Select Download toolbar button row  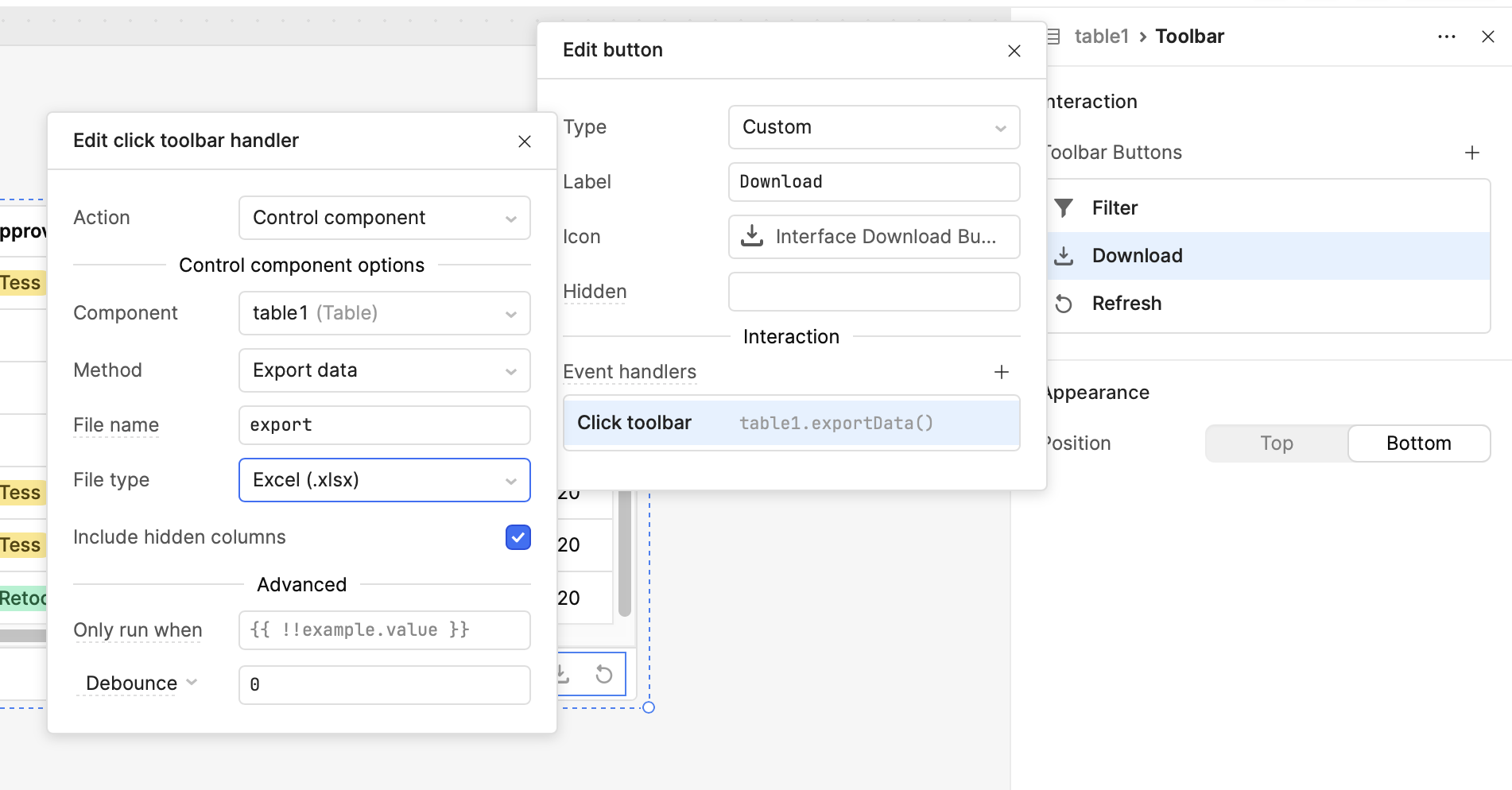point(1269,256)
